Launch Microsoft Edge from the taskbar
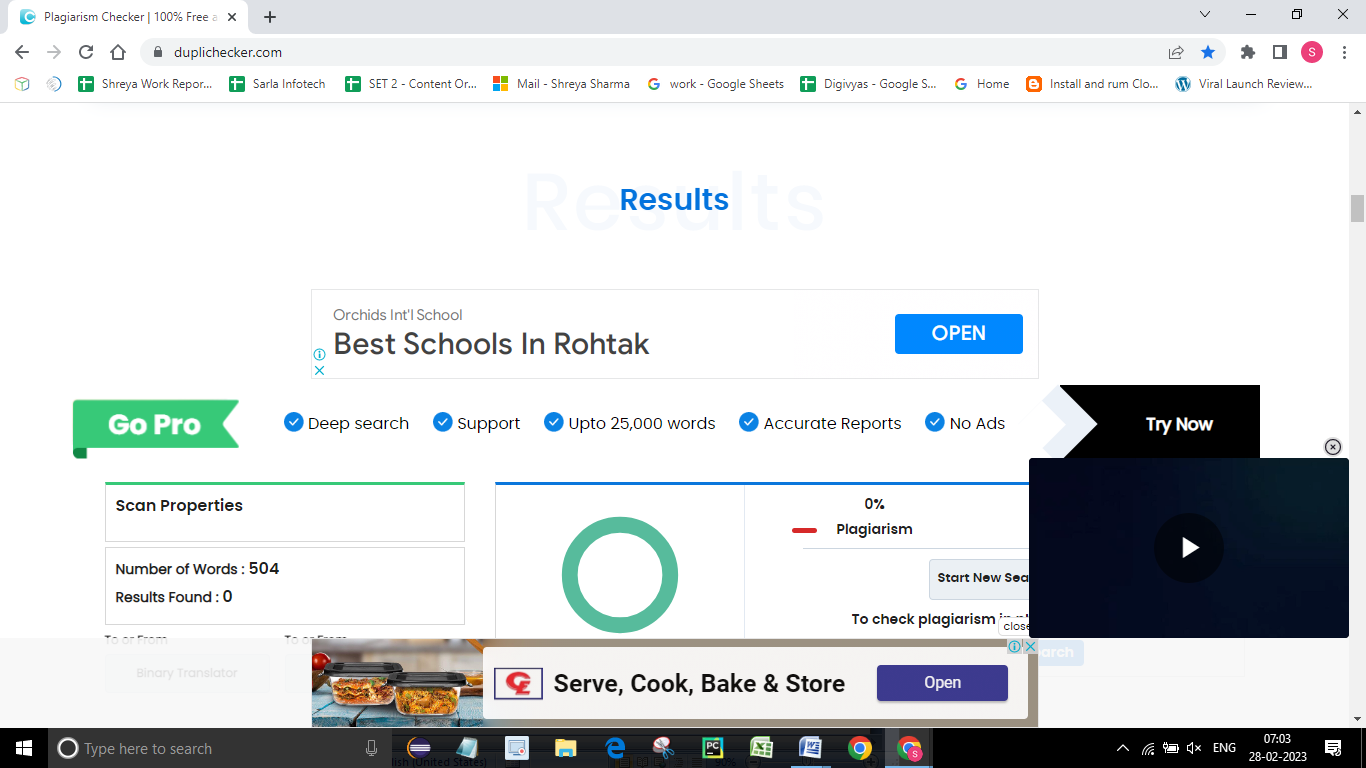This screenshot has height=768, width=1366. [614, 748]
